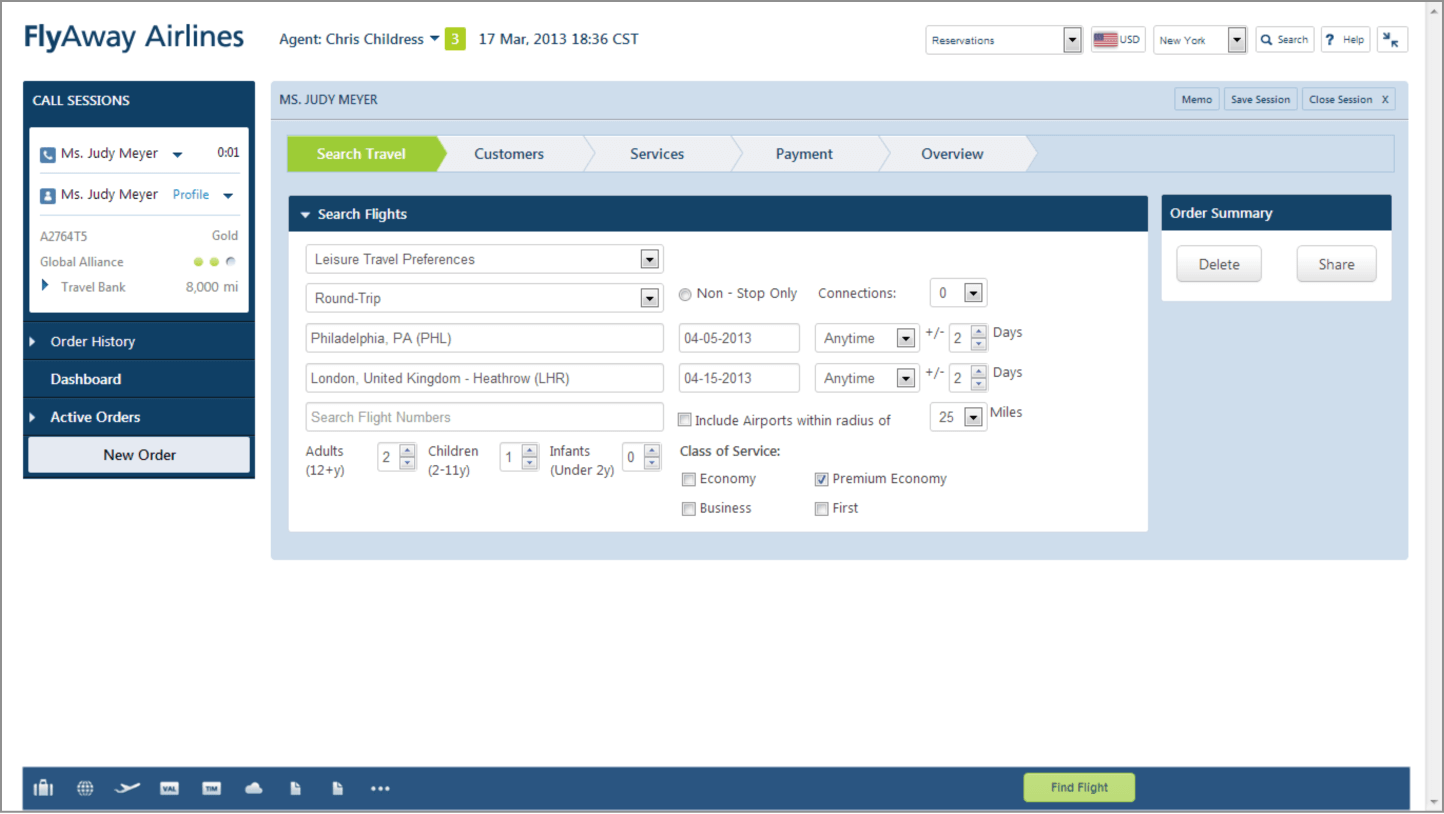Screen dimensions: 1444x814
Task: Open the three-dots more options icon
Action: 380,788
